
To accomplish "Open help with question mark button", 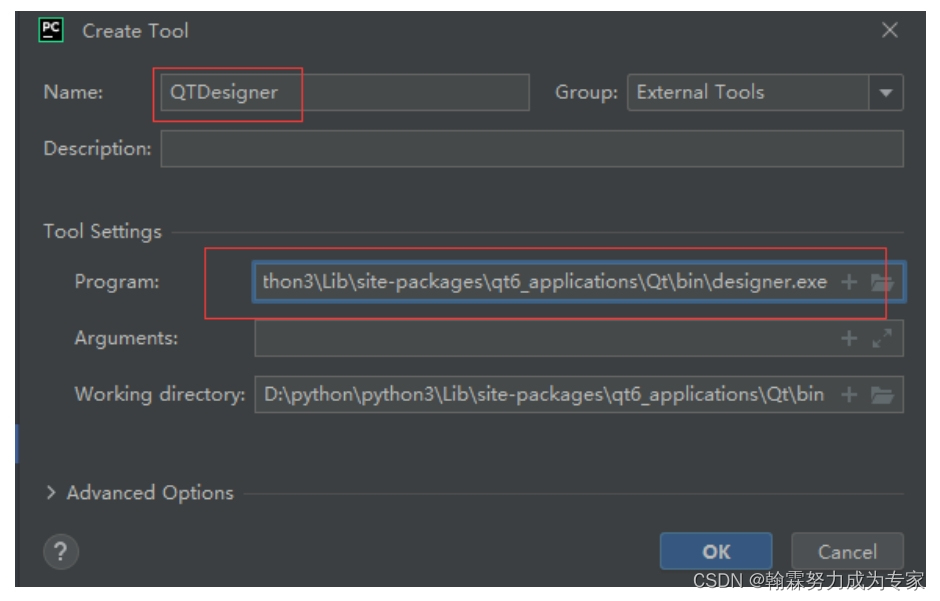I will click(61, 552).
